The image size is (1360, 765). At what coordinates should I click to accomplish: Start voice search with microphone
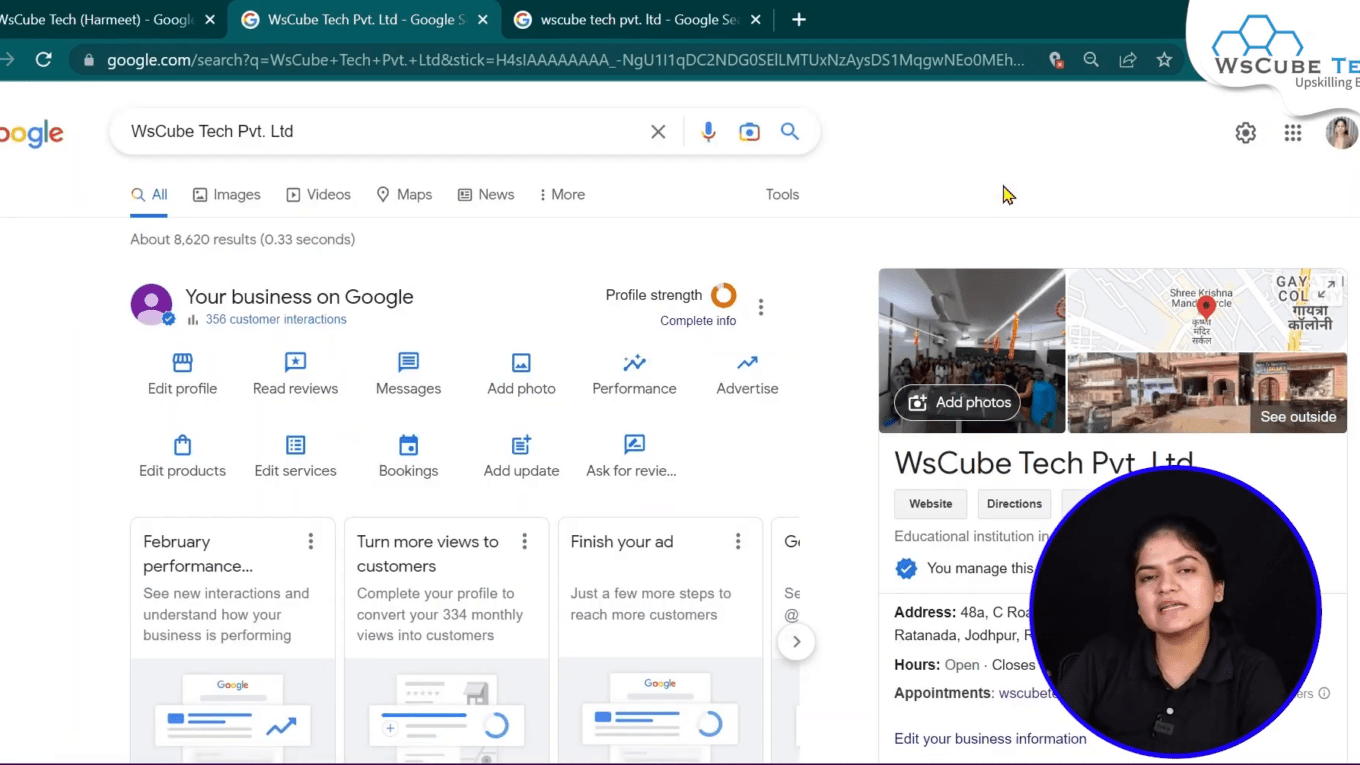point(708,132)
